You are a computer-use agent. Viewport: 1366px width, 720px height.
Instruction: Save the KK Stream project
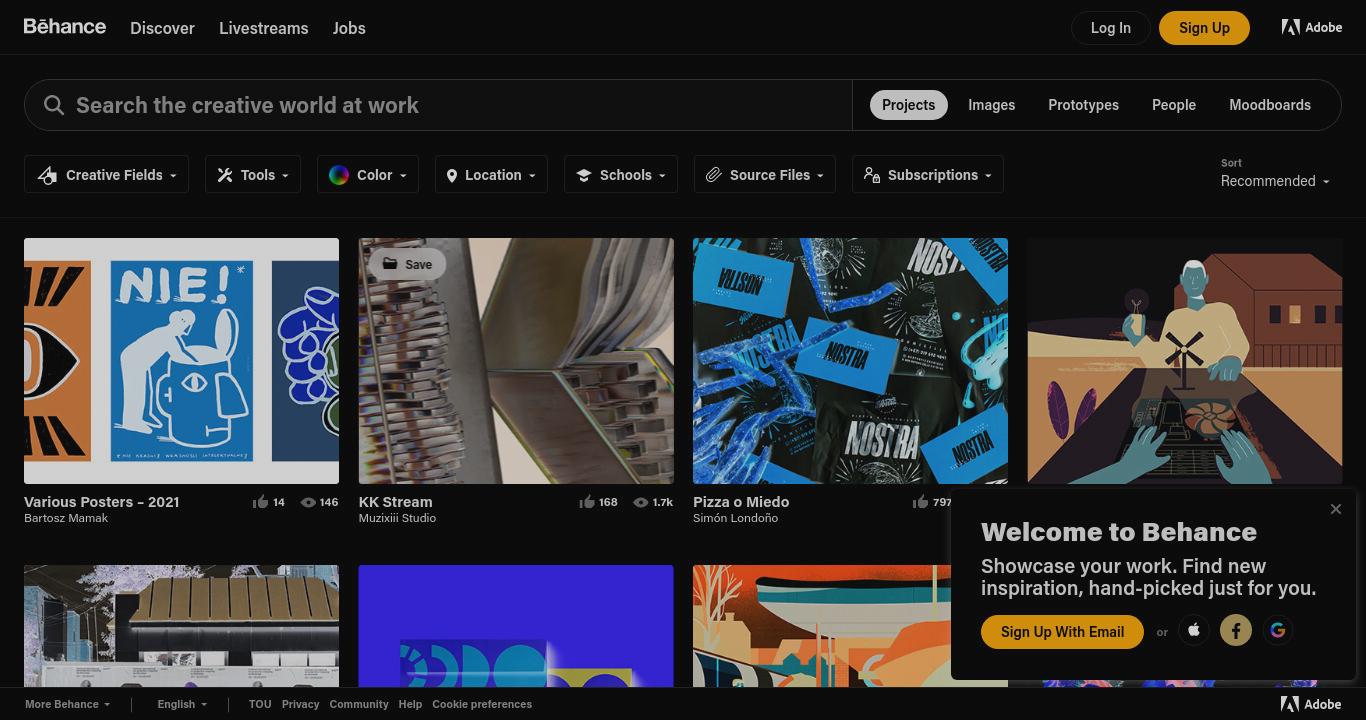click(407, 264)
